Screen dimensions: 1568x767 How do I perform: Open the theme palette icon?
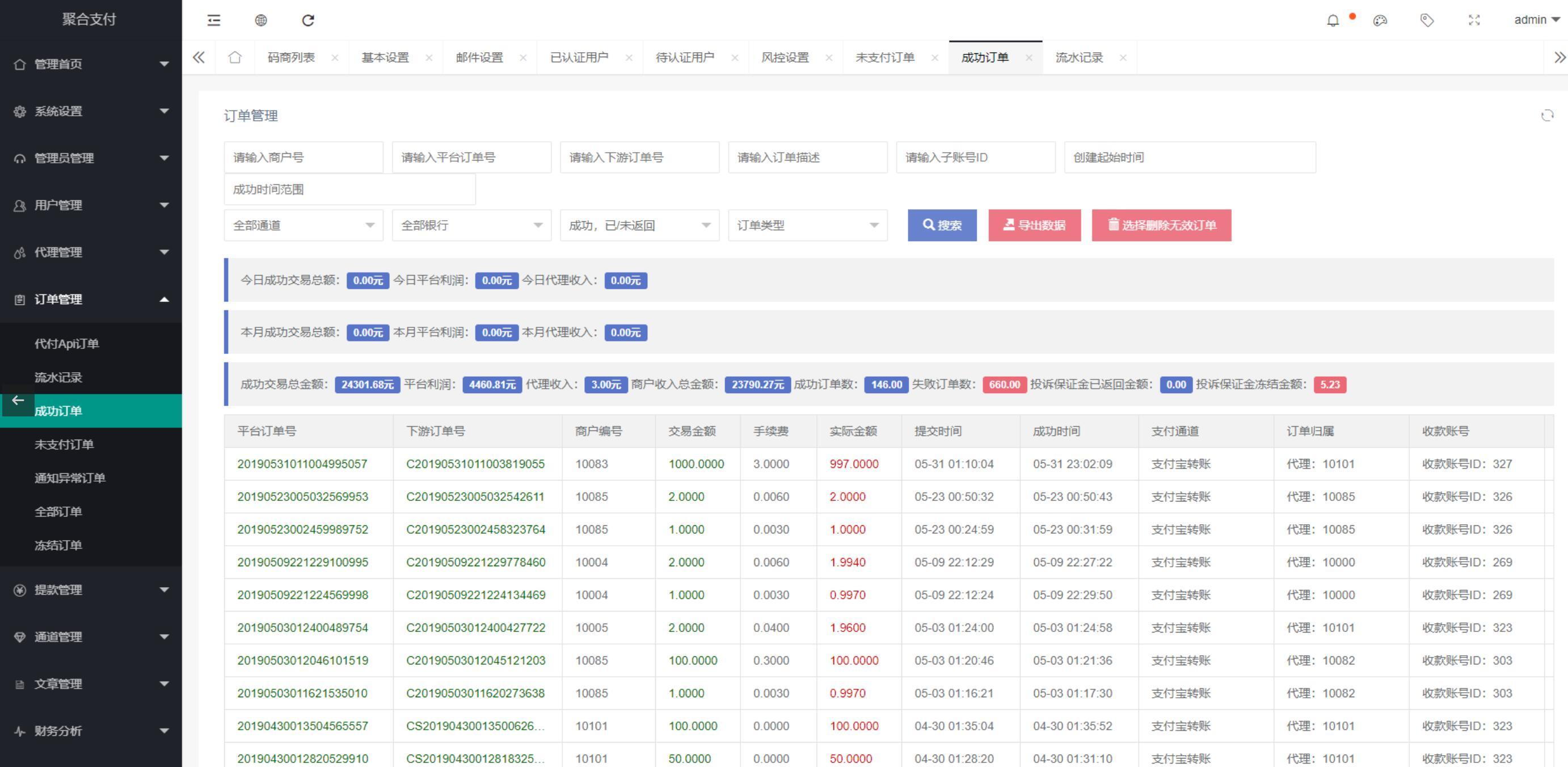click(x=1380, y=20)
